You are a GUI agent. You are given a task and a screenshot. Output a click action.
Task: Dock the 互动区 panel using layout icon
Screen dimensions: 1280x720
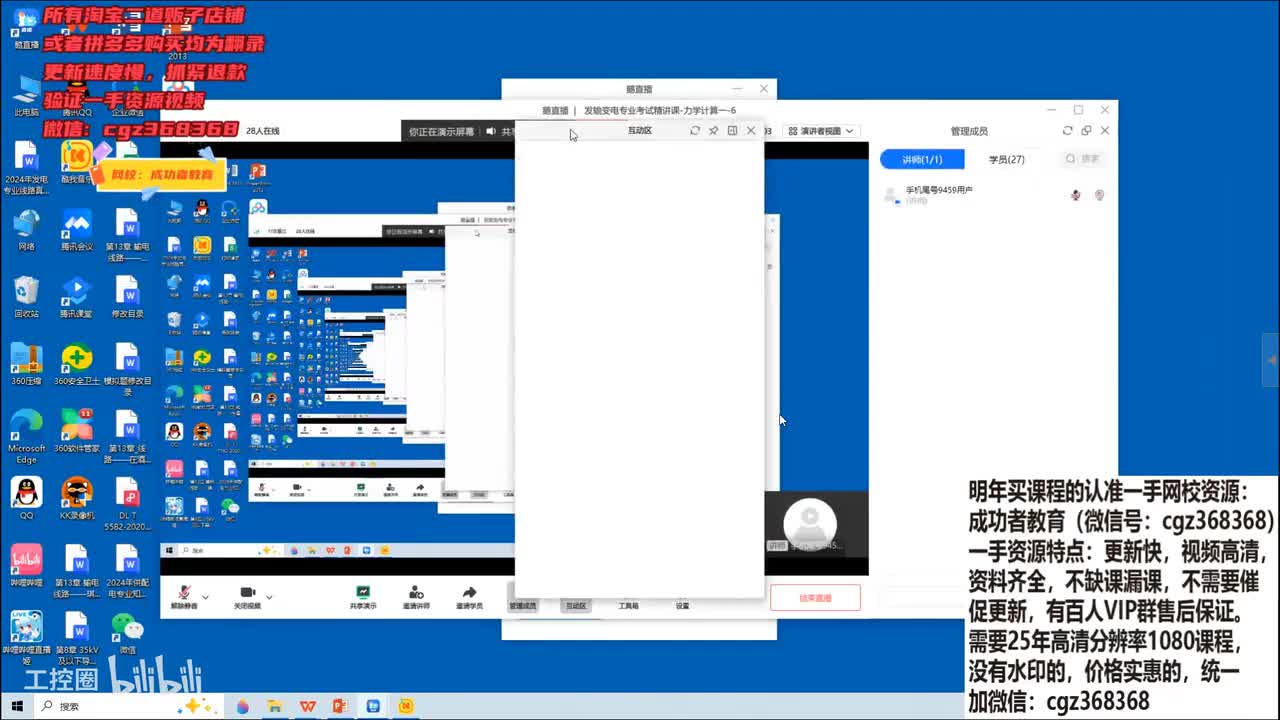tap(732, 131)
